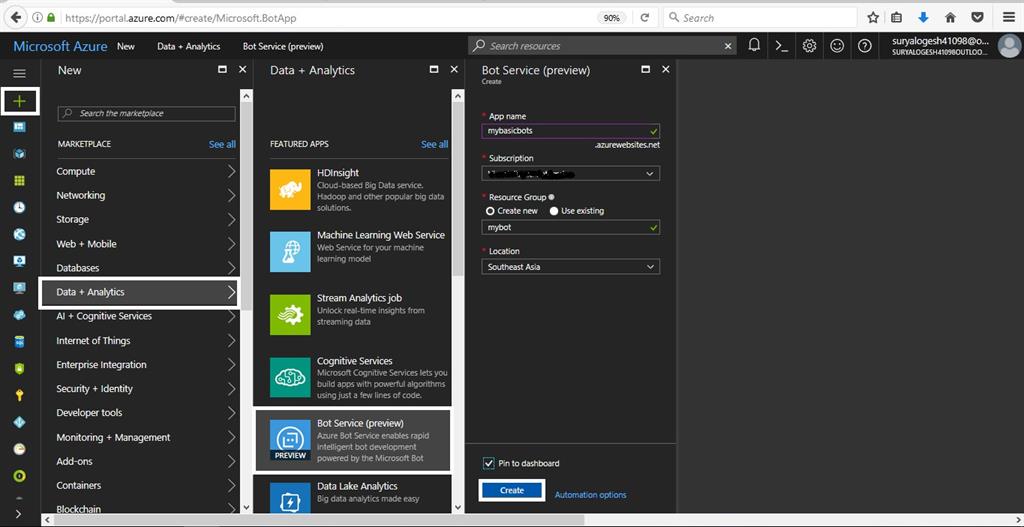Click the browser bookmark star icon
The height and width of the screenshot is (527, 1024).
pyautogui.click(x=873, y=18)
